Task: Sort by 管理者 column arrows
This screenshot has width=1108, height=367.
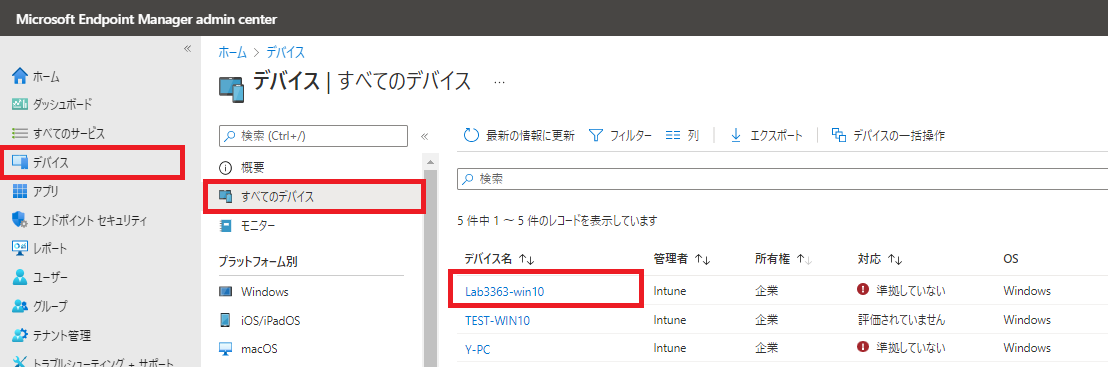Action: tap(702, 260)
